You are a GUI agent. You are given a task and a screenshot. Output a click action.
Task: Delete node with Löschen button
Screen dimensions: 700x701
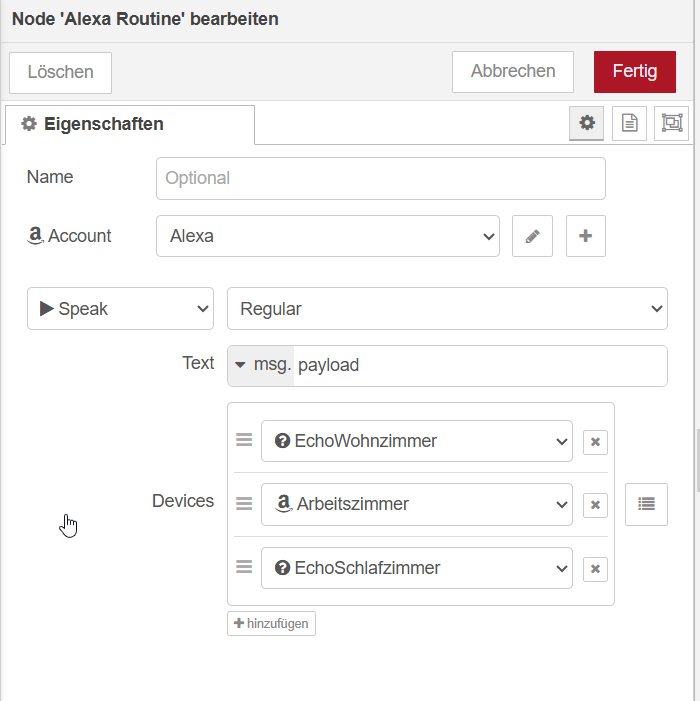60,72
